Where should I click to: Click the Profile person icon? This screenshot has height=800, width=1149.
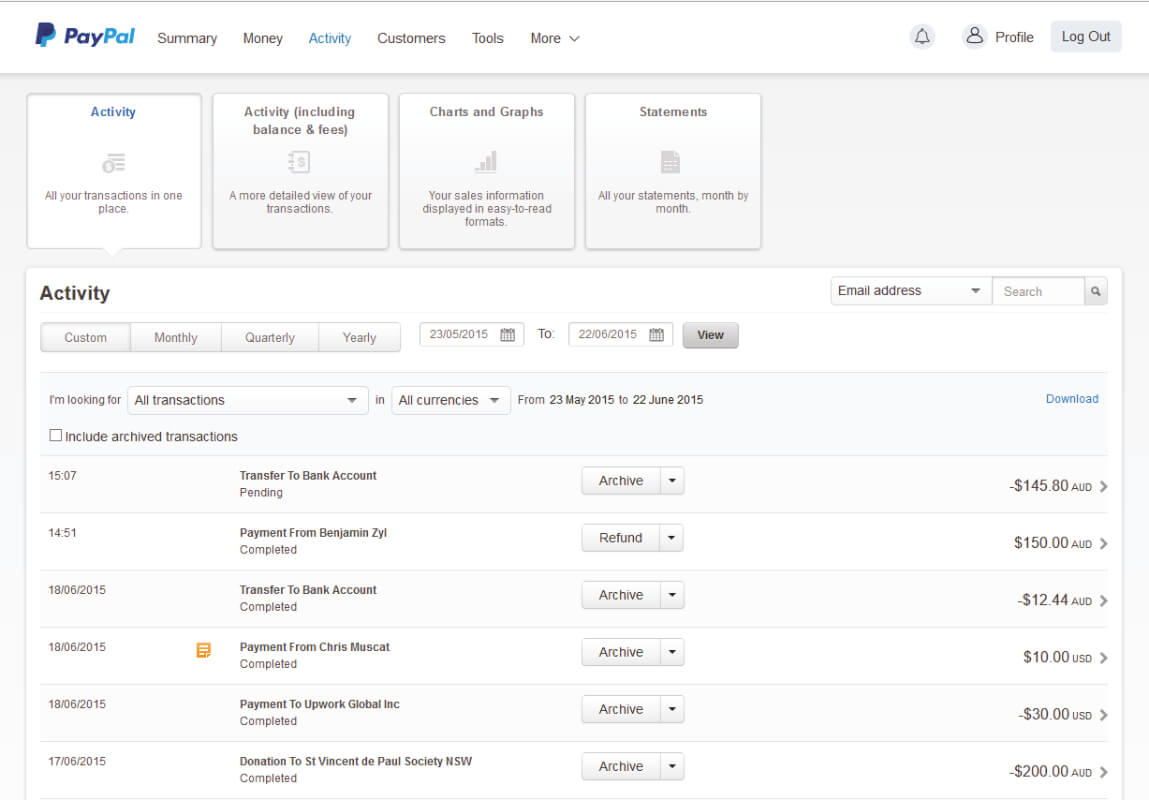974,36
